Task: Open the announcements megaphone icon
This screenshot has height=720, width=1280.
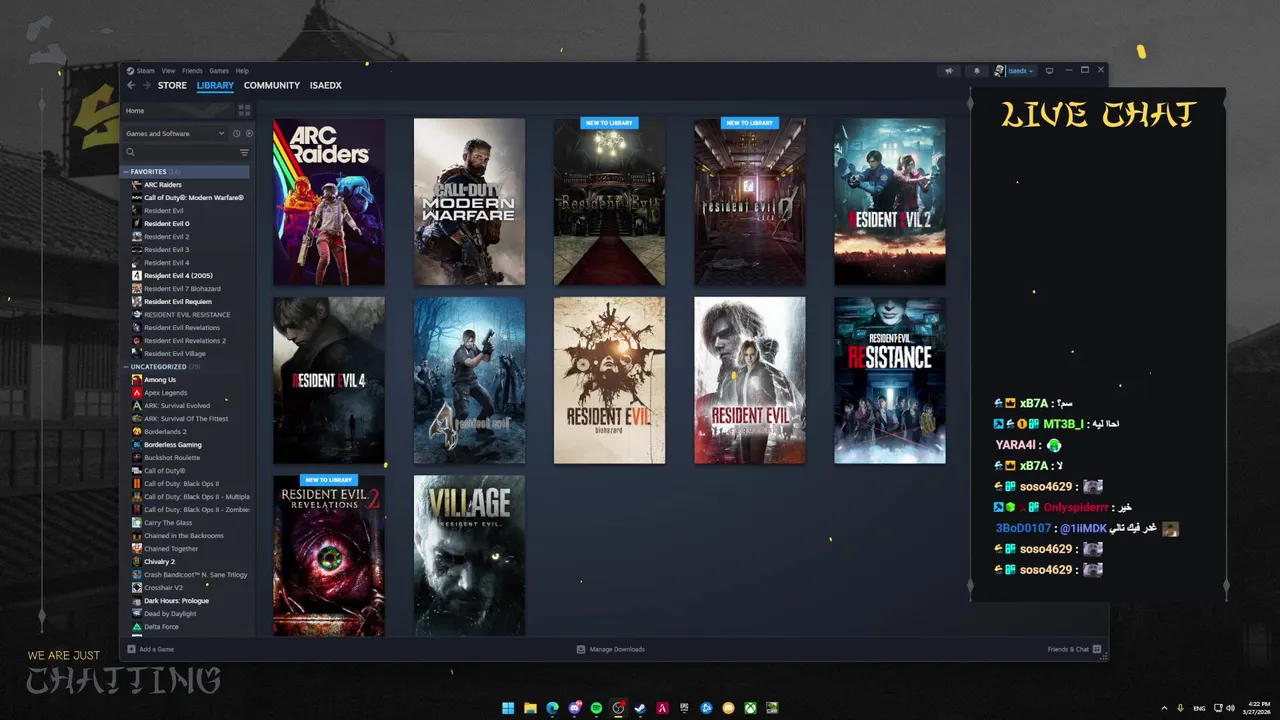Action: (x=949, y=71)
